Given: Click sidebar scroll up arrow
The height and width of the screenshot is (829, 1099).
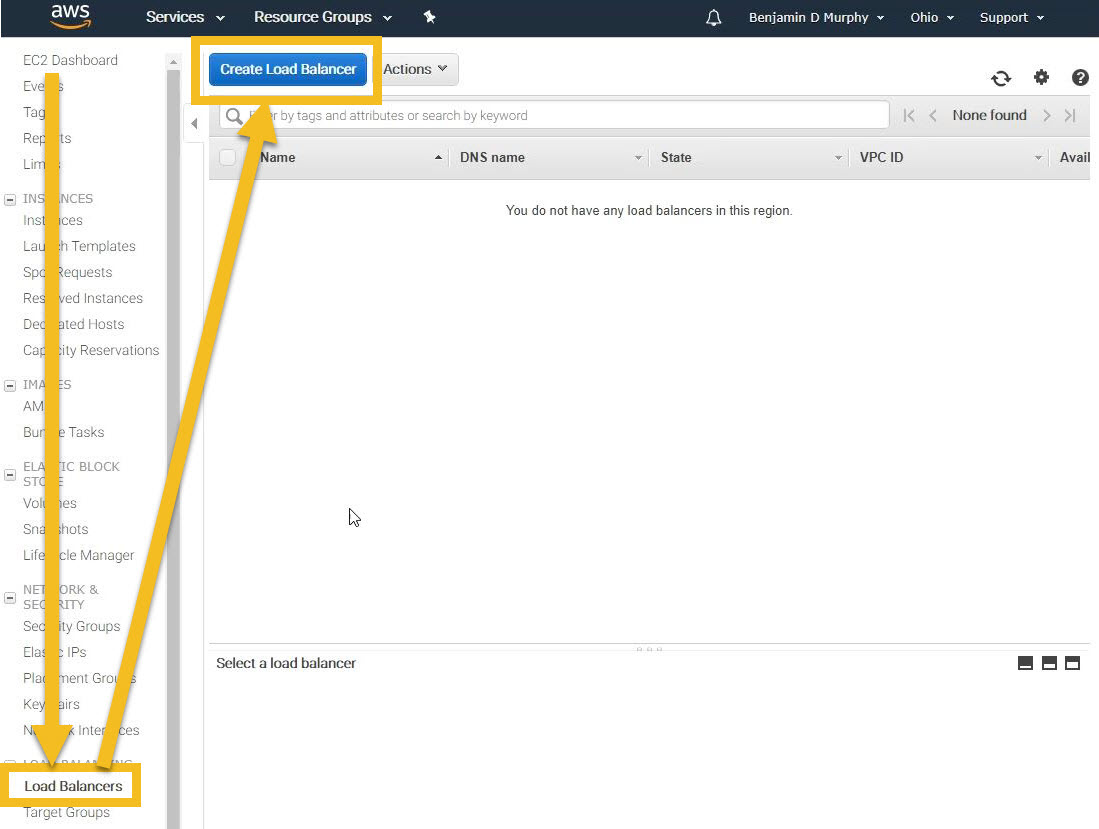Looking at the screenshot, I should coord(173,62).
